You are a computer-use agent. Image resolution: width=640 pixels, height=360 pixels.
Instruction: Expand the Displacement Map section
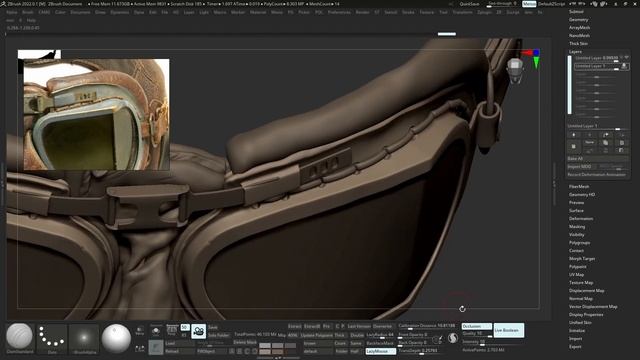coord(587,291)
